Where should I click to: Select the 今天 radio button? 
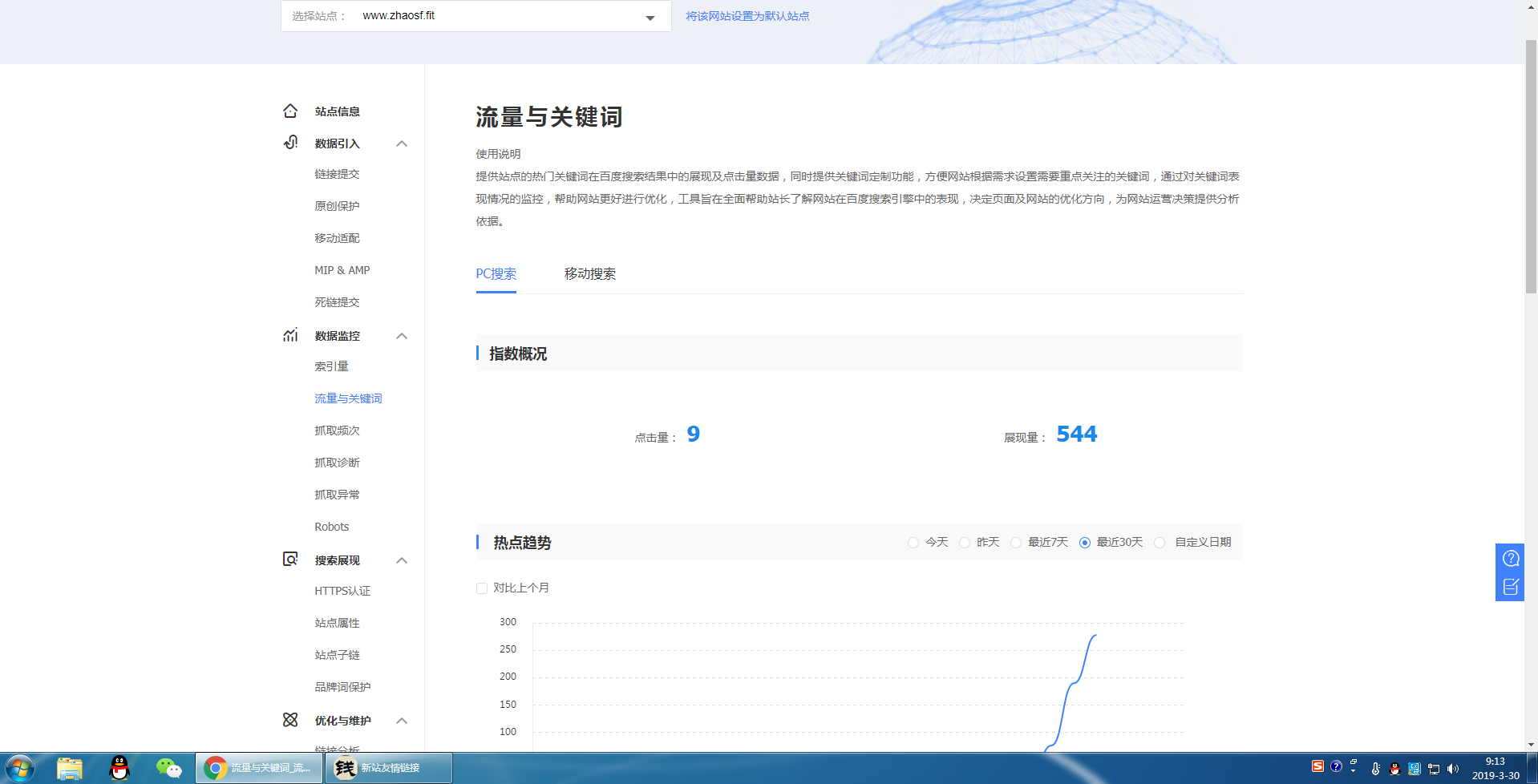coord(913,543)
